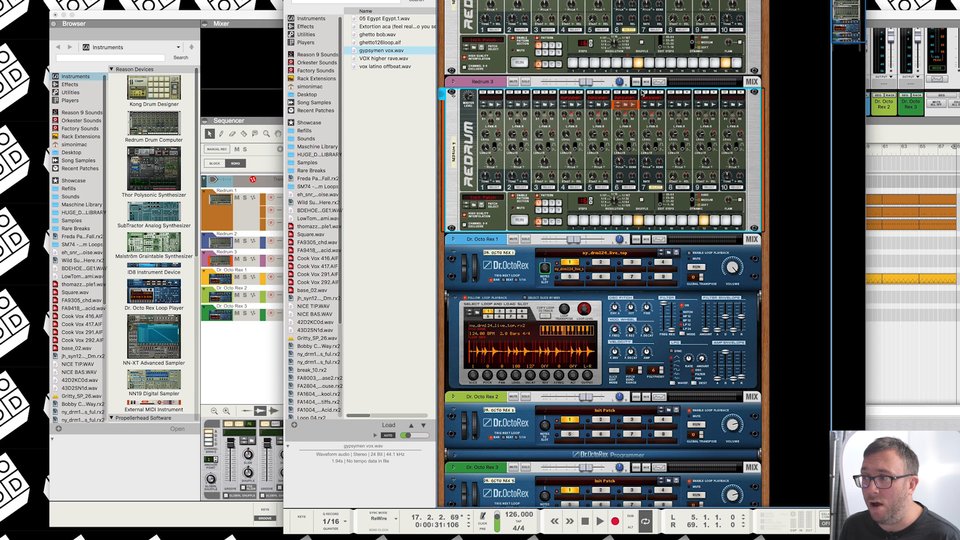Click the RUN button on selected Redrum
Screen dimensions: 960x540
[519, 220]
